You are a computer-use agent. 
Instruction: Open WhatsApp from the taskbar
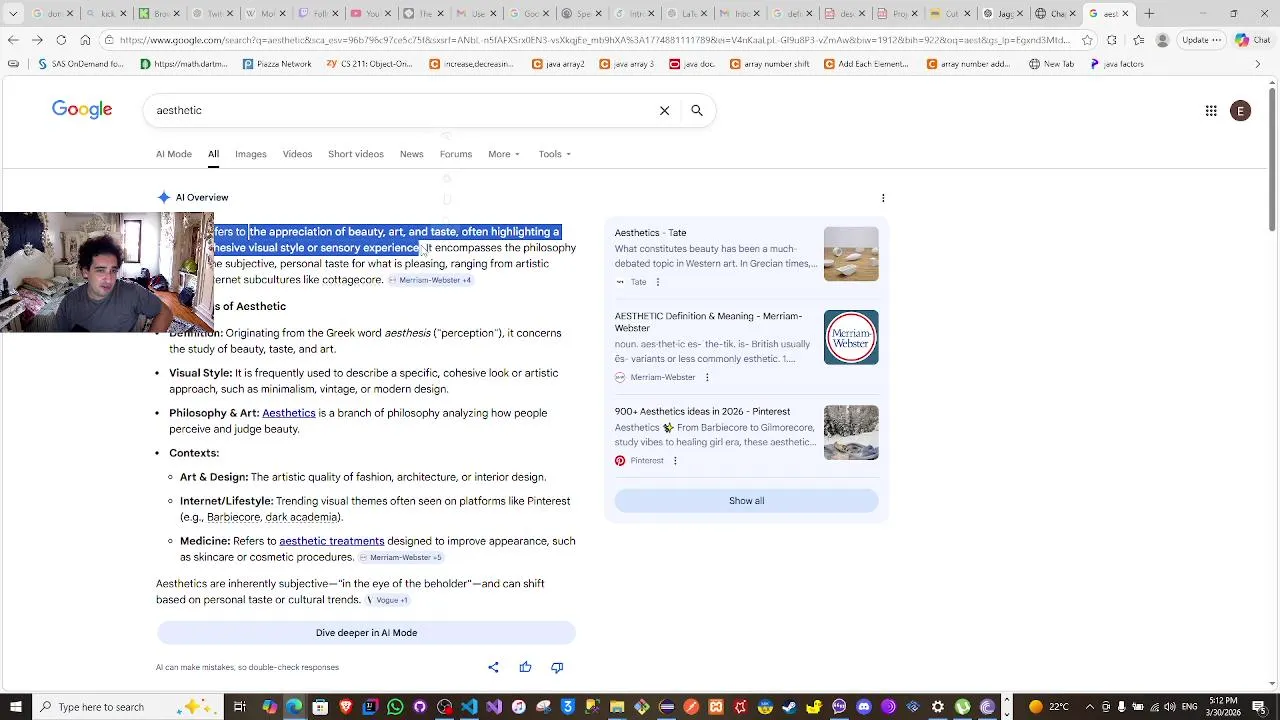(395, 707)
